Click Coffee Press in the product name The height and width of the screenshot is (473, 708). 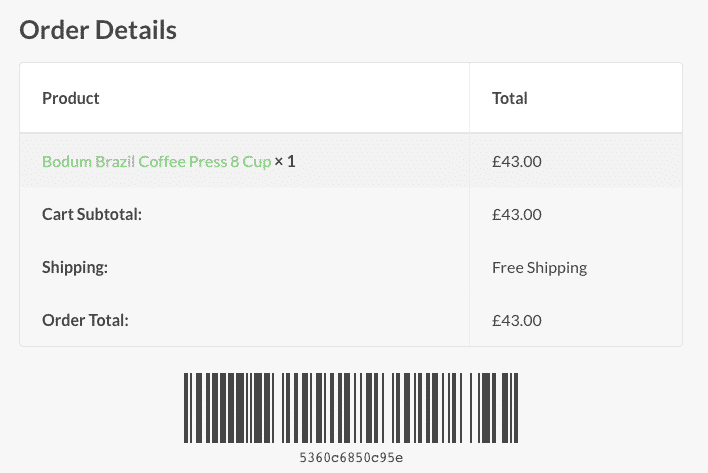click(183, 160)
